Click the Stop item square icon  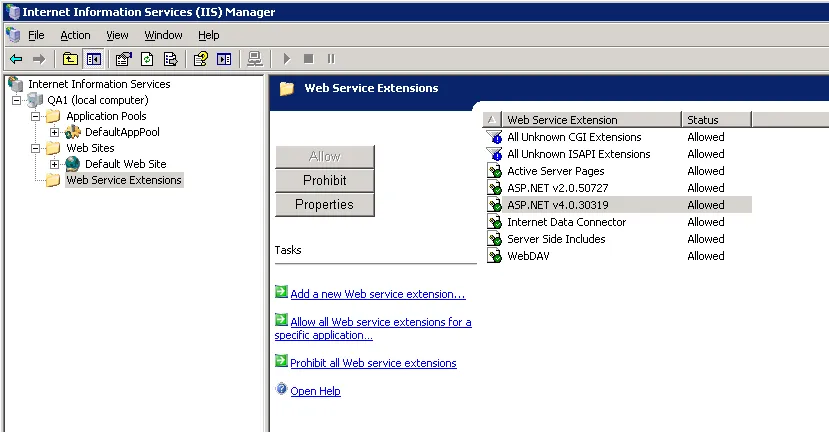coord(309,59)
